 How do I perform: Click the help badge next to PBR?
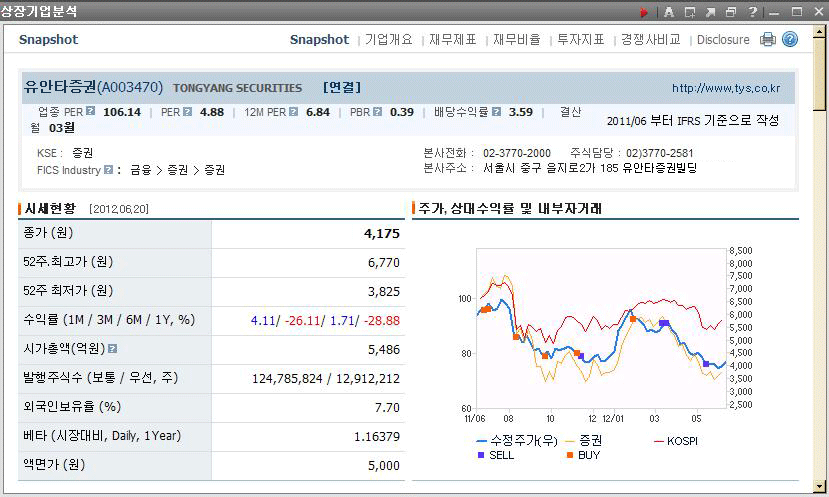click(377, 112)
